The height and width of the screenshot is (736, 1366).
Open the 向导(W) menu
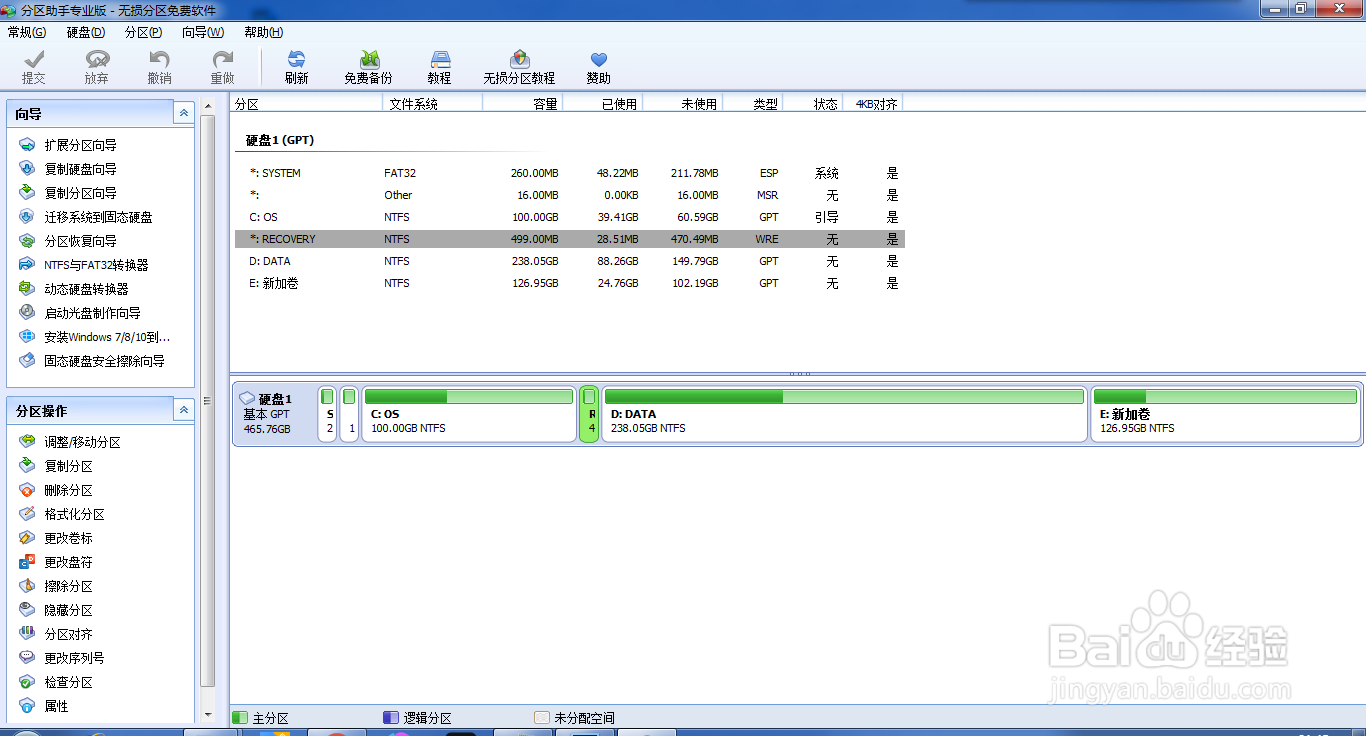203,32
